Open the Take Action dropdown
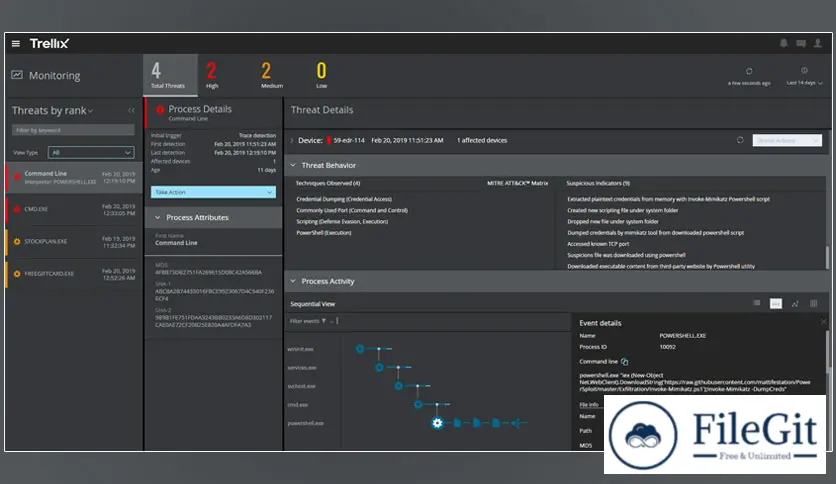Viewport: 836px width, 484px height. pyautogui.click(x=213, y=192)
